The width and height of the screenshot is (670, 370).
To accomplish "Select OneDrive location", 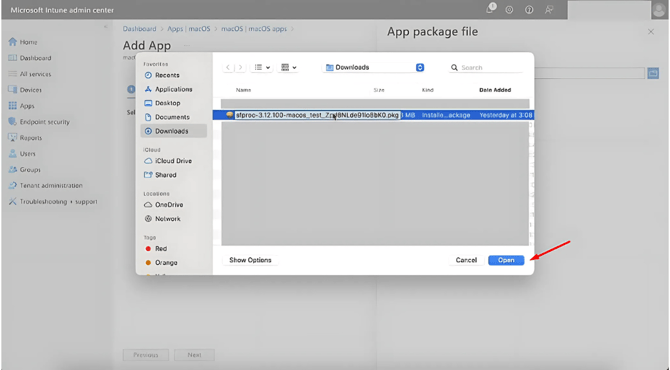I will coord(169,205).
